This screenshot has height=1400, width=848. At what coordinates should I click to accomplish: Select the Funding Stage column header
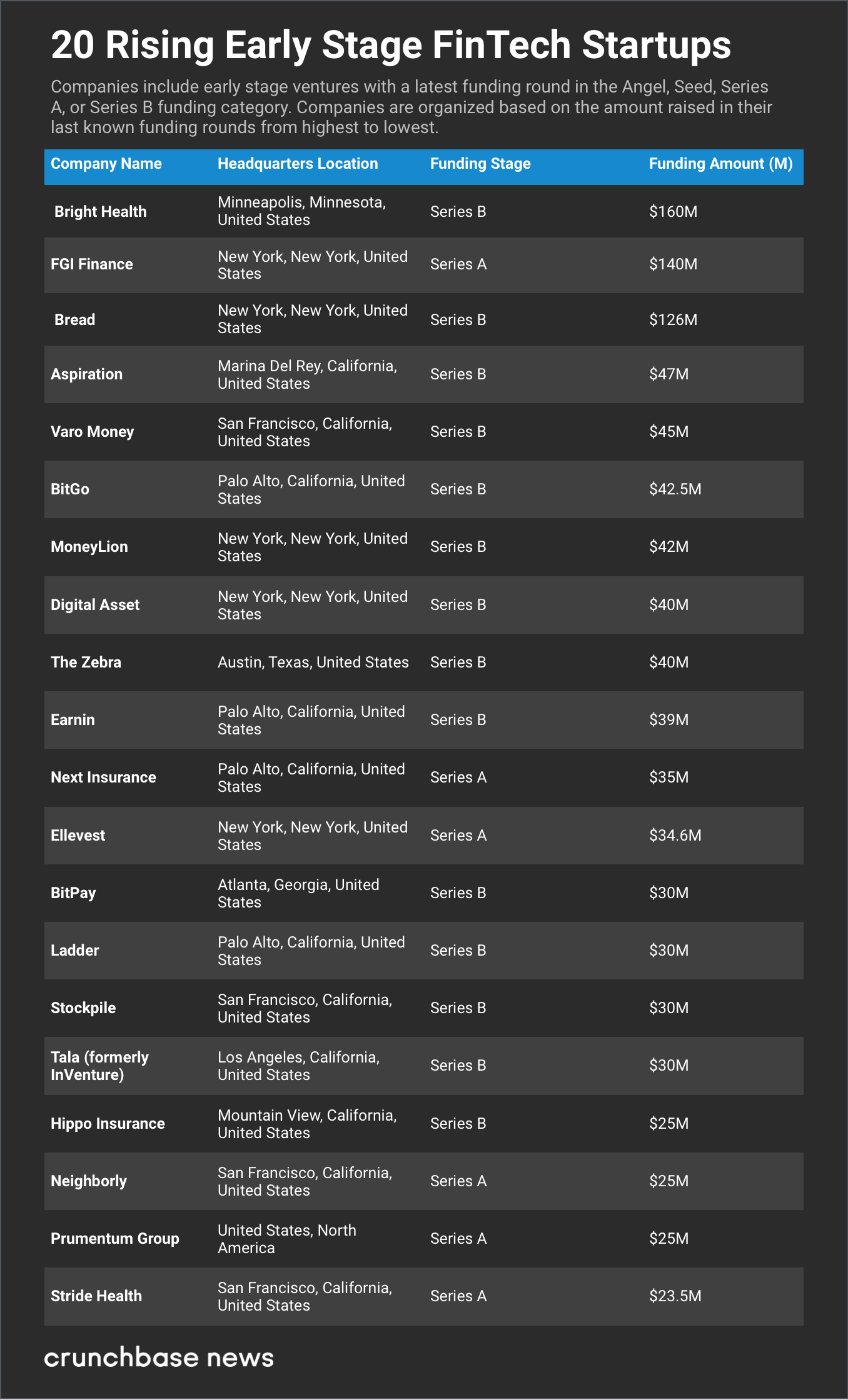tap(480, 164)
